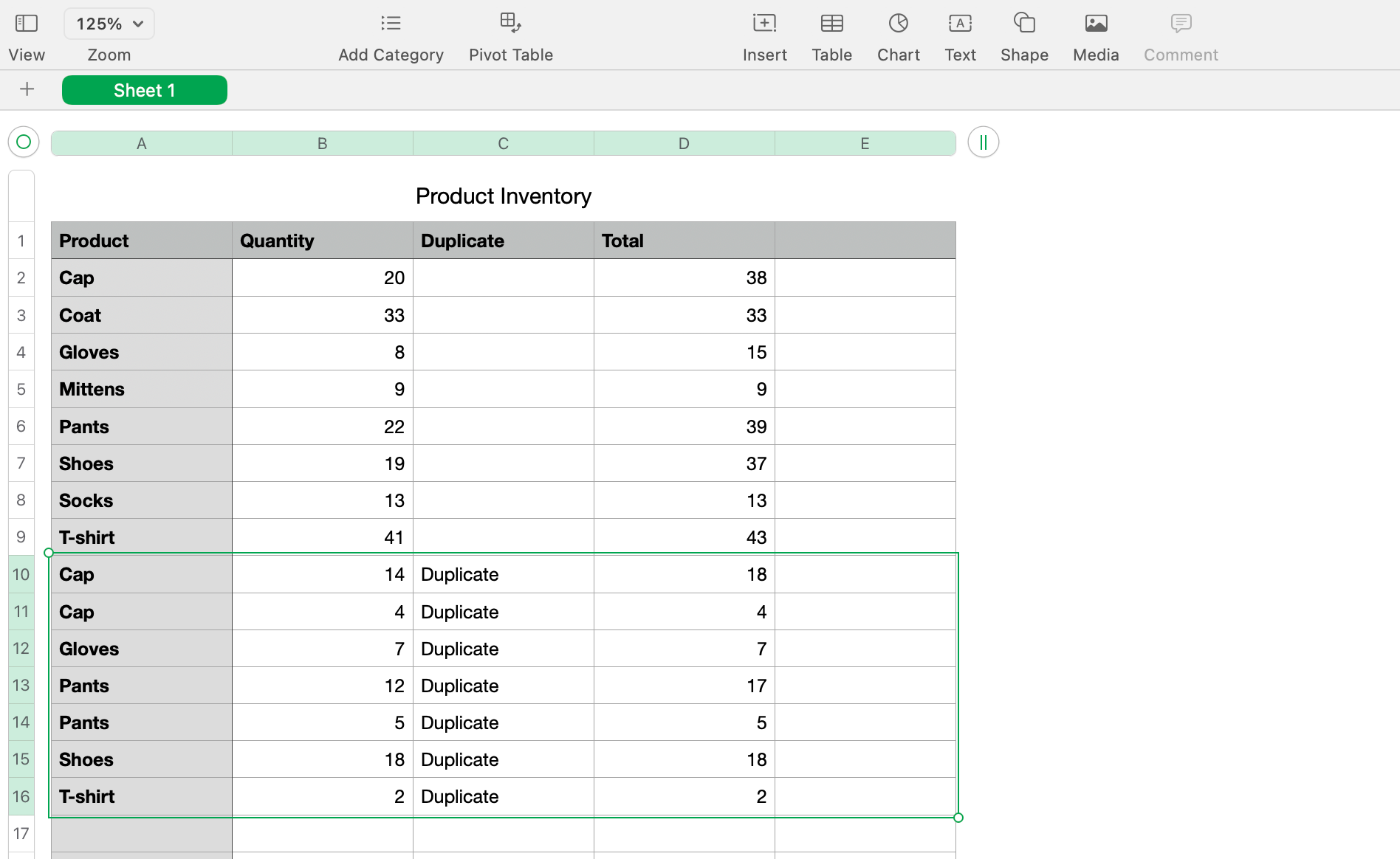Screen dimensions: 1400x859
Task: Add a new sheet with plus button
Action: pos(27,89)
